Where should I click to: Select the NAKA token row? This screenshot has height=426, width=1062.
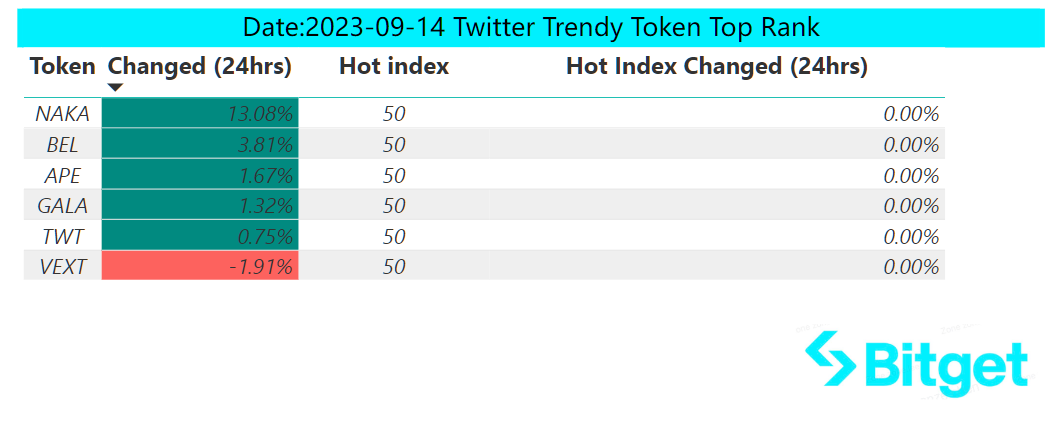tap(484, 114)
